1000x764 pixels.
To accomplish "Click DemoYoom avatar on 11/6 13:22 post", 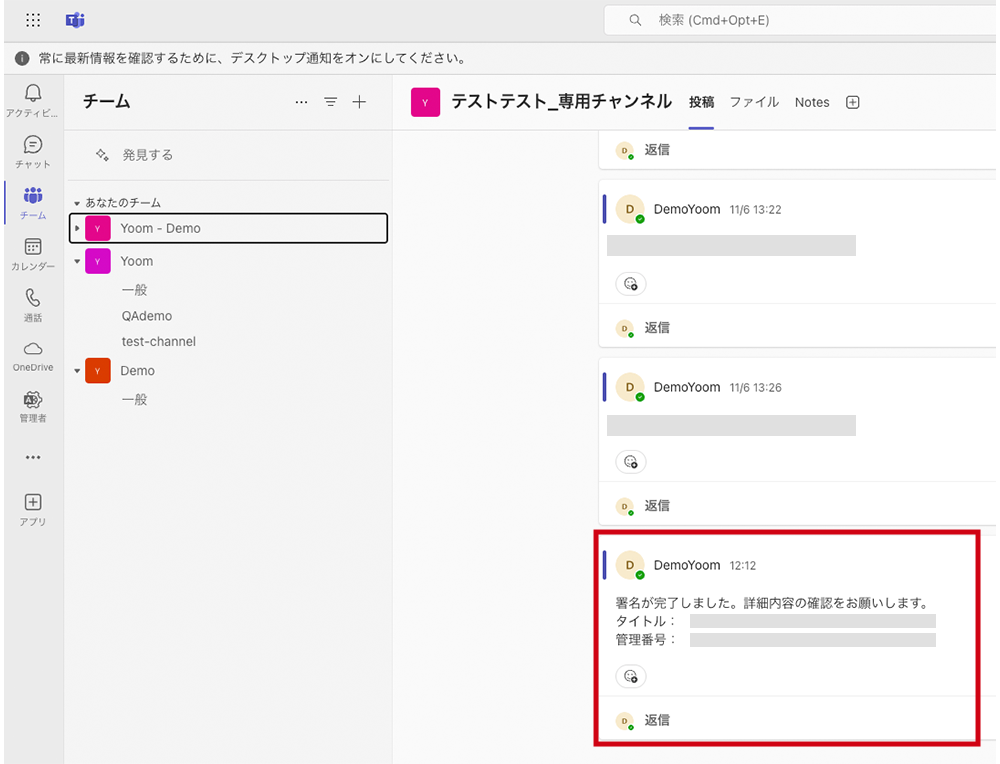I will [x=630, y=210].
